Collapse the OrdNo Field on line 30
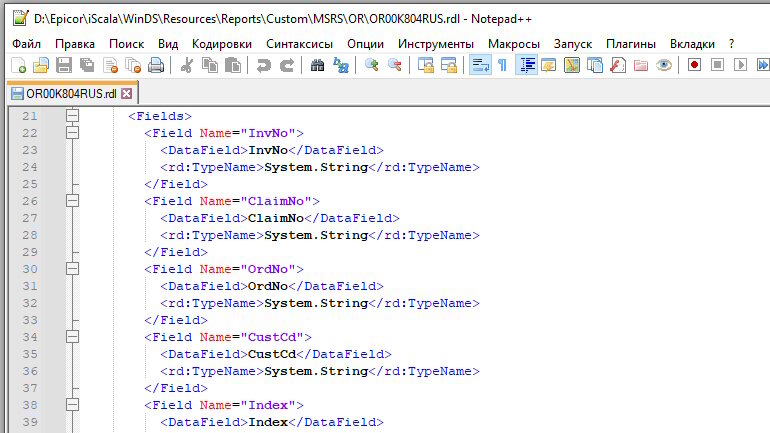Viewport: 770px width, 433px height. 72,269
